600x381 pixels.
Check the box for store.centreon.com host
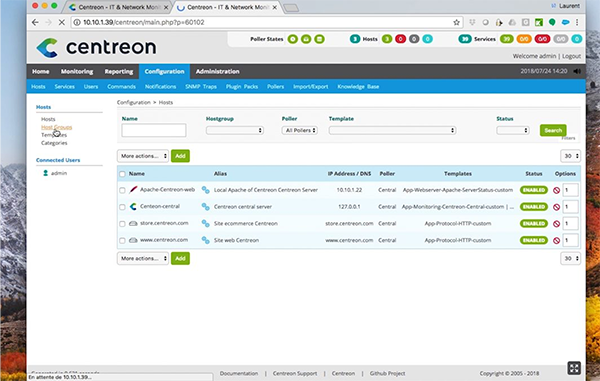(122, 224)
